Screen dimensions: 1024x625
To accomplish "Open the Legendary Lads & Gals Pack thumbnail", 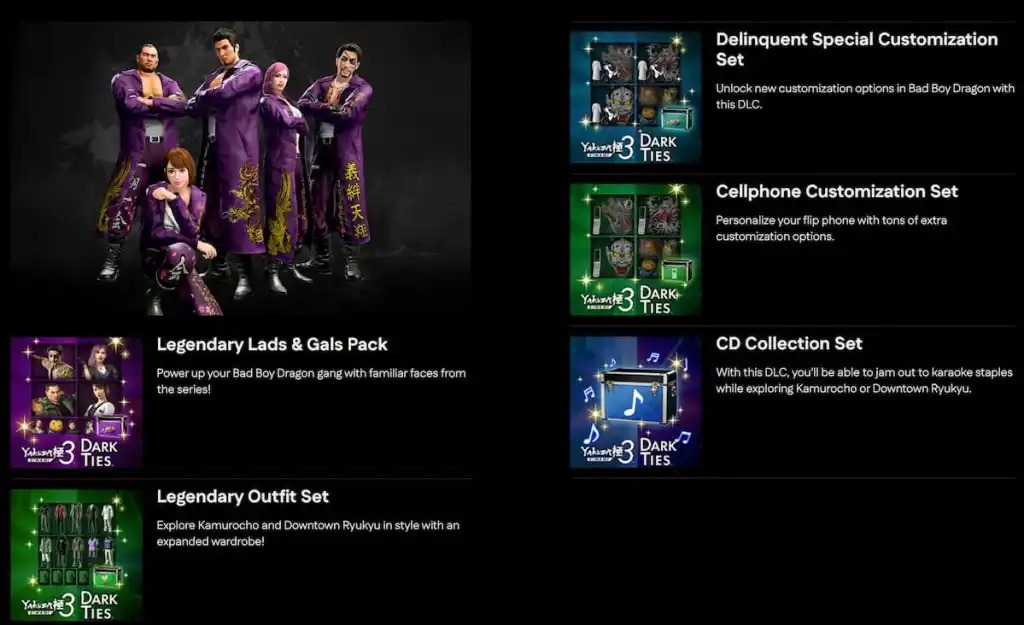I will [76, 402].
